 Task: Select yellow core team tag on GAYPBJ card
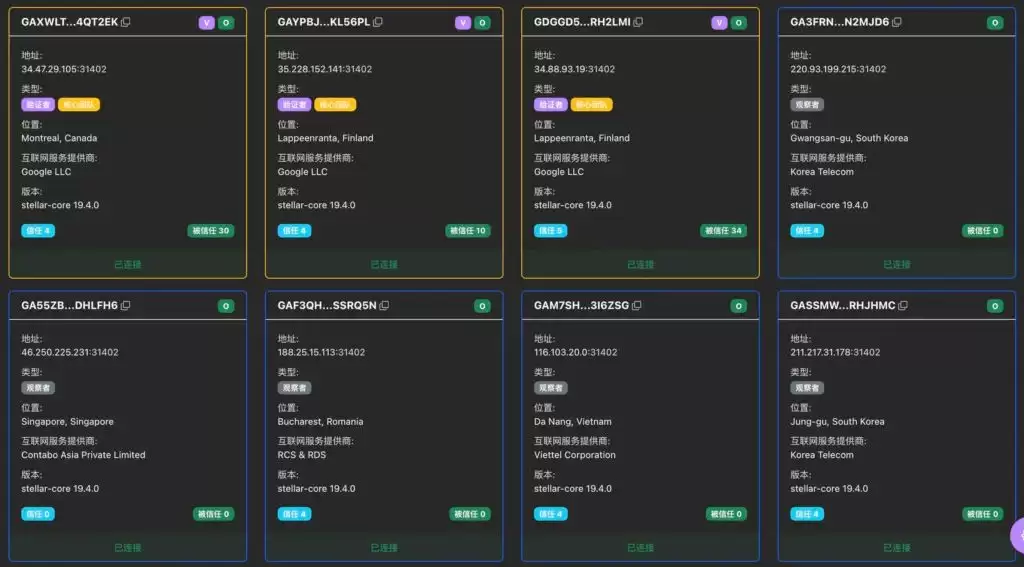pyautogui.click(x=334, y=104)
